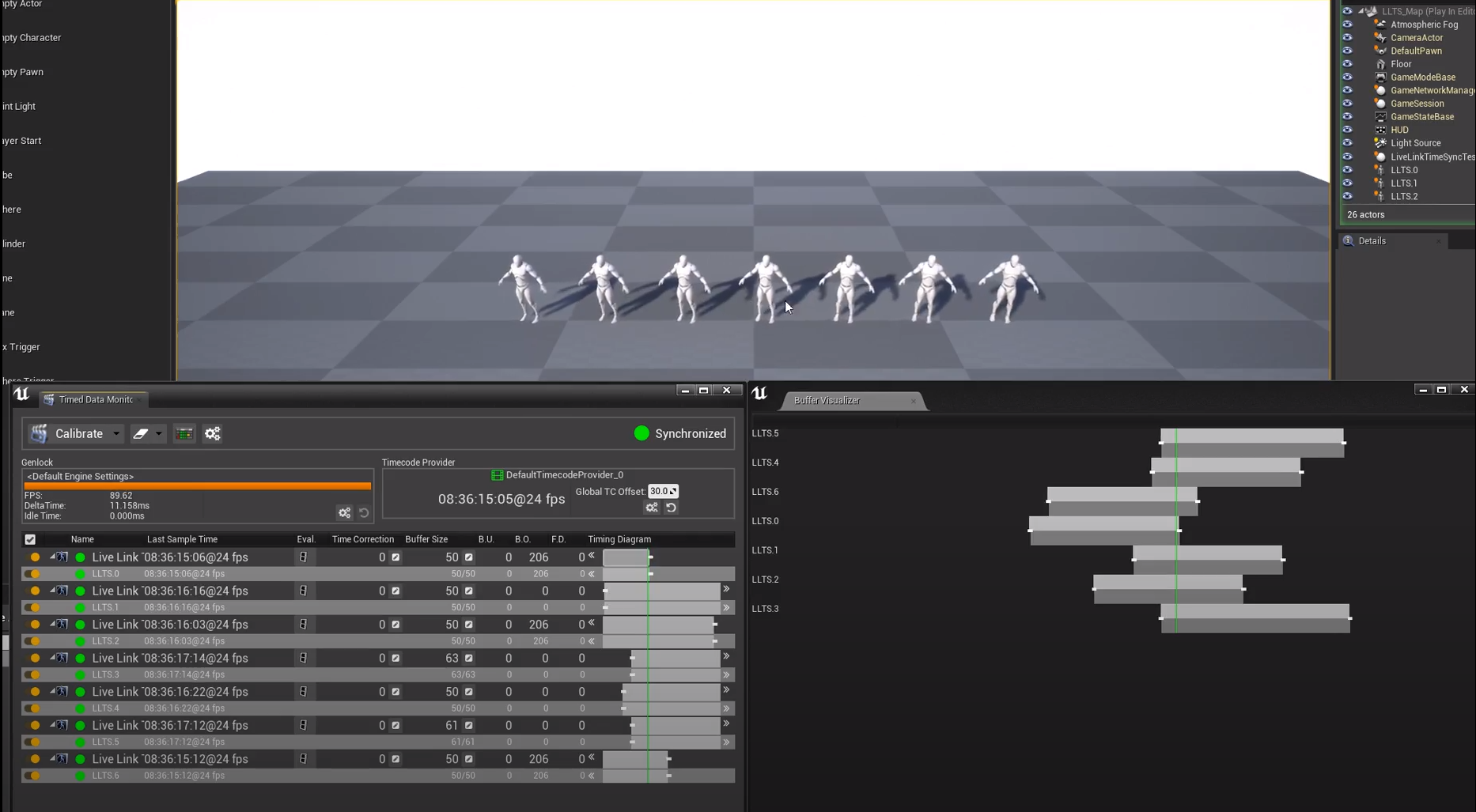1476x812 pixels.
Task: Toggle the header select-all checkbox
Action: coord(30,539)
